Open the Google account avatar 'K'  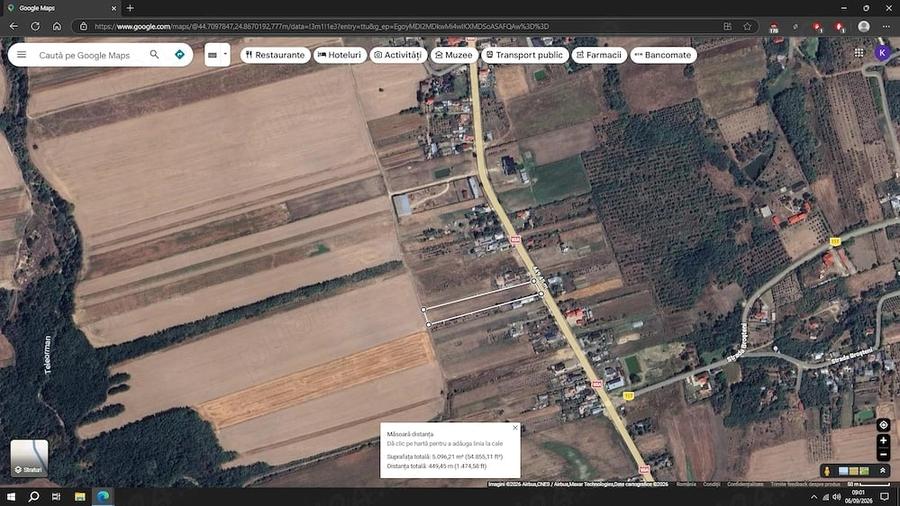(882, 53)
